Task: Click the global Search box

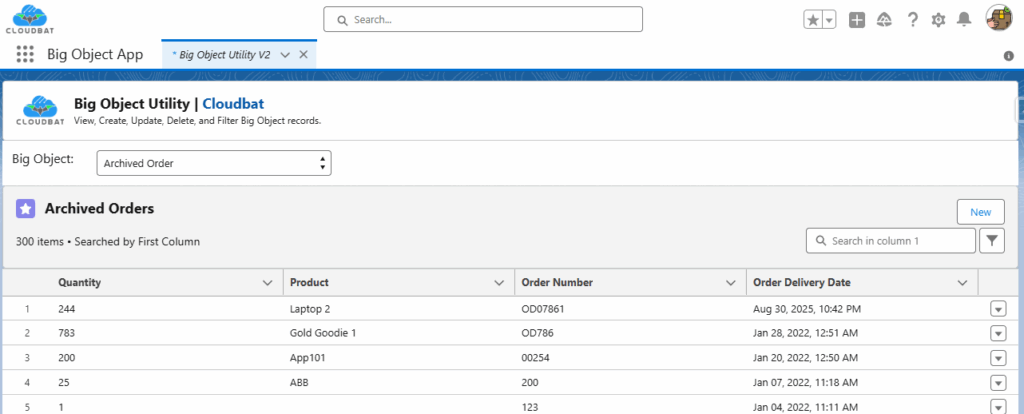Action: (x=483, y=19)
